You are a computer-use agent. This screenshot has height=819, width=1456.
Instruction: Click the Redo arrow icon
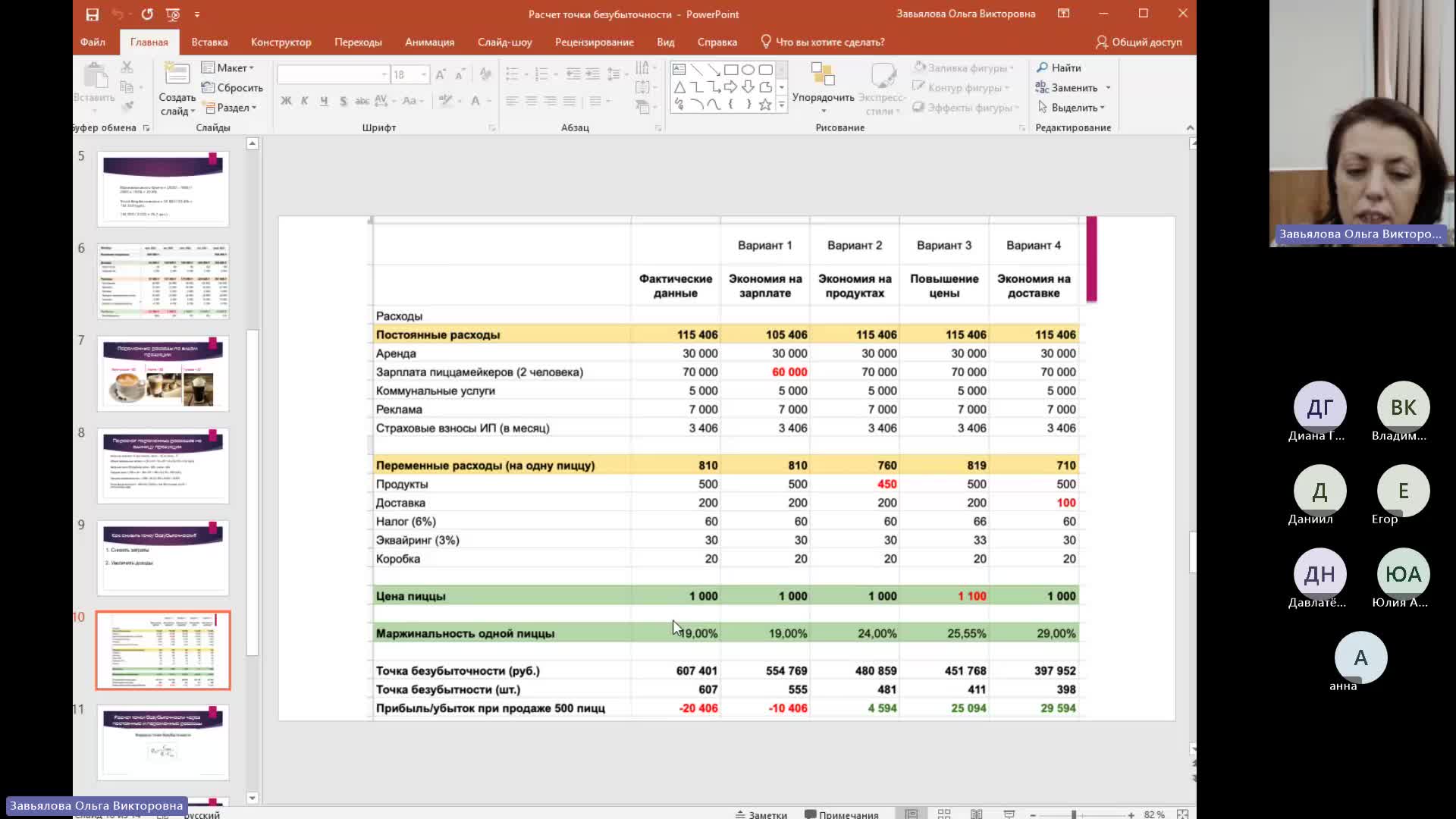(147, 14)
